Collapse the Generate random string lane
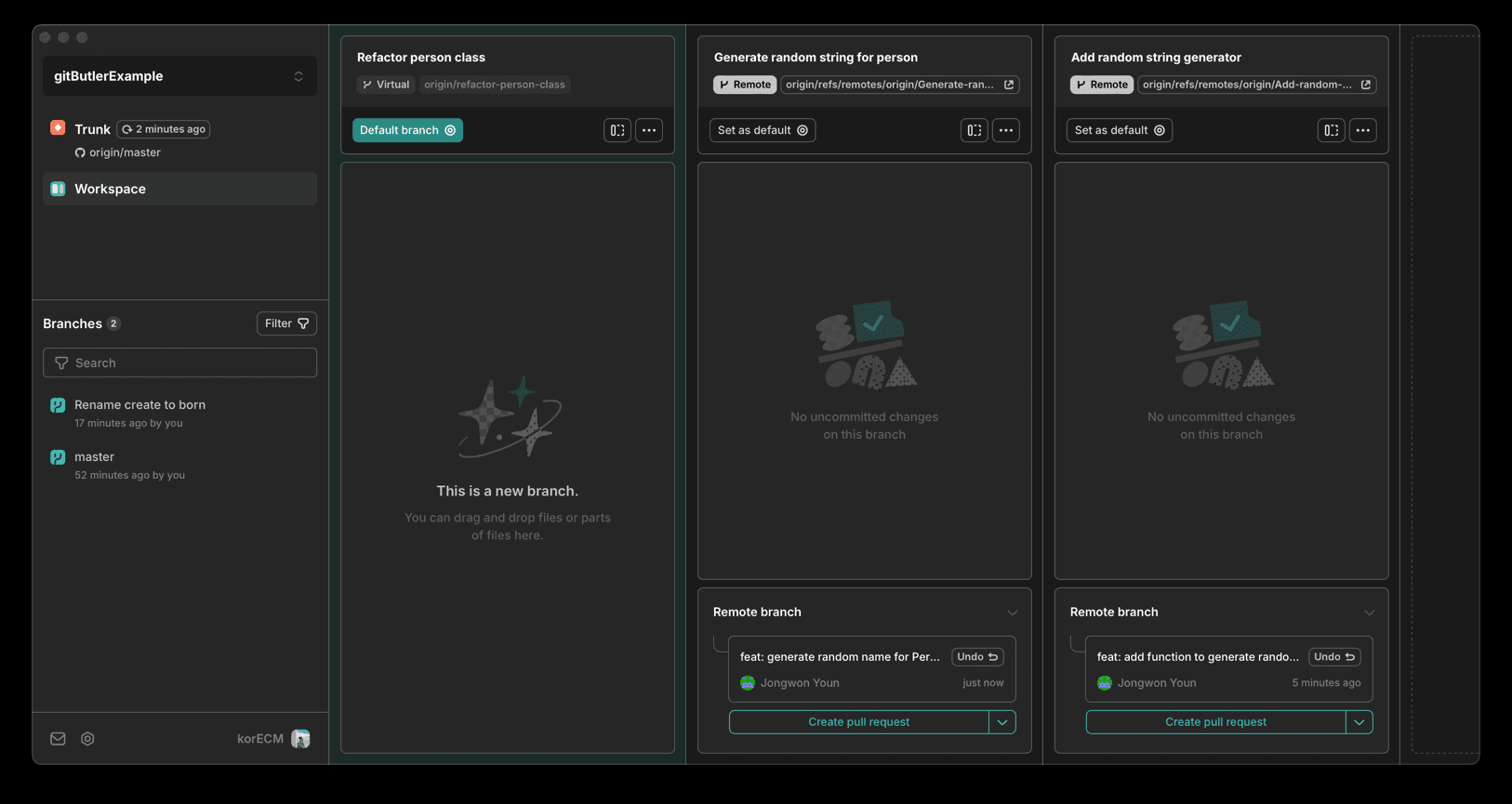Image resolution: width=1512 pixels, height=804 pixels. click(975, 130)
